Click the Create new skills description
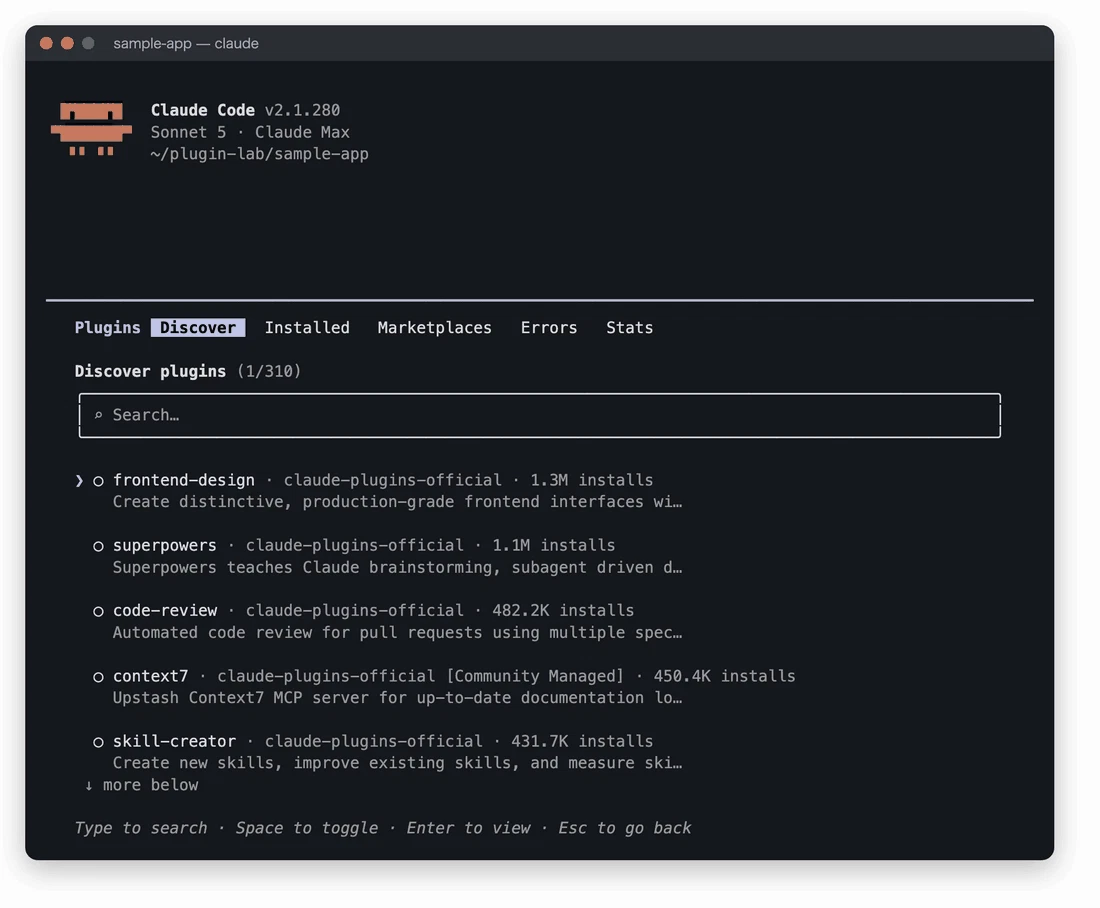The image size is (1100, 908). click(x=397, y=763)
